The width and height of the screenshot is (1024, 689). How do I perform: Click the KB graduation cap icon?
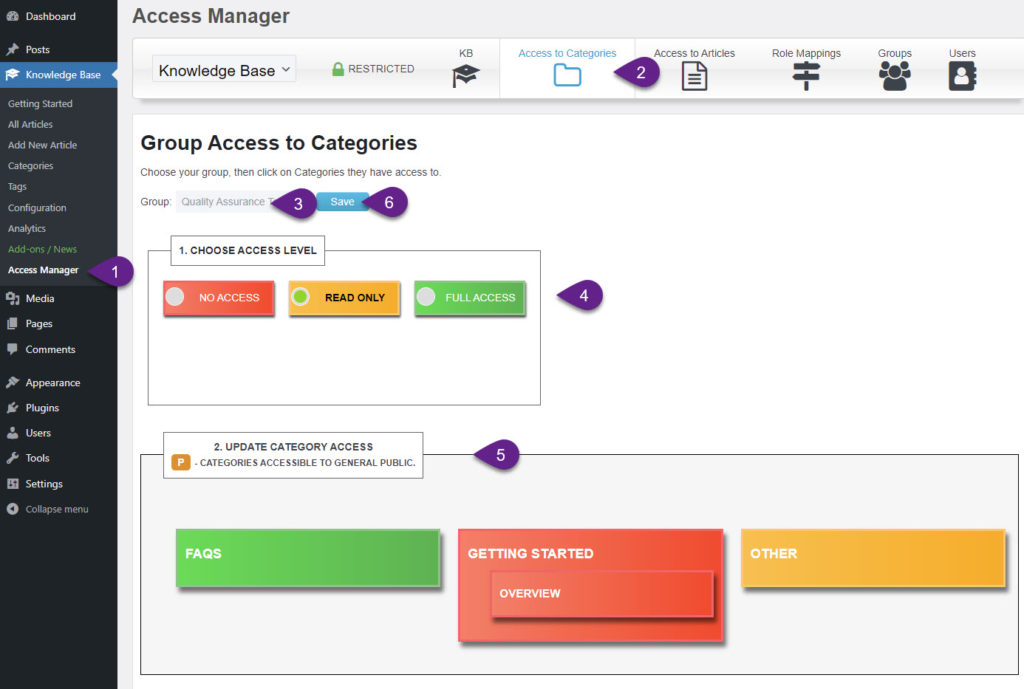(x=466, y=76)
